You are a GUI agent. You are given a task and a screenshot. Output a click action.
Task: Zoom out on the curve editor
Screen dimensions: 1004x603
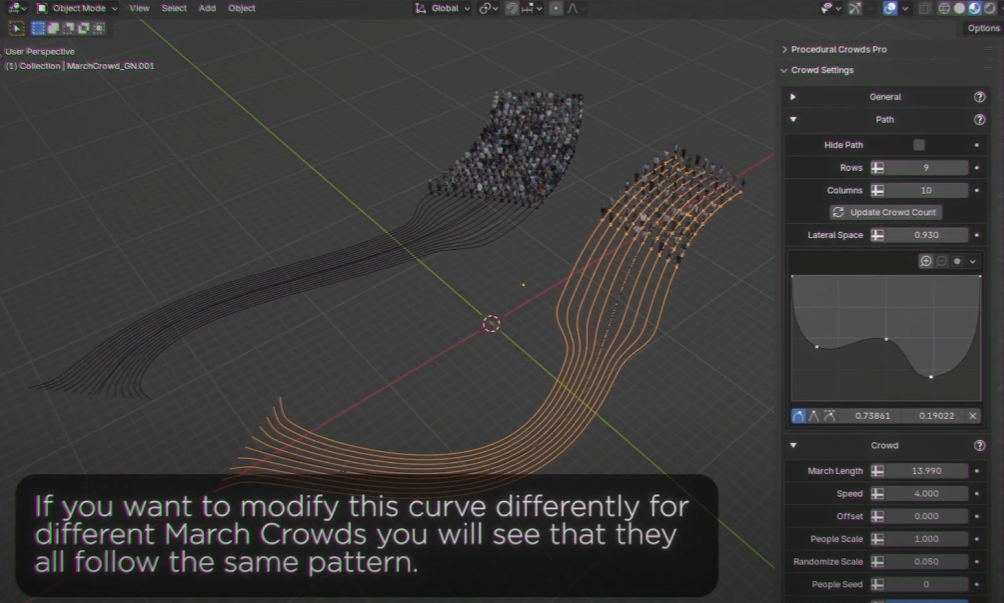[x=942, y=261]
